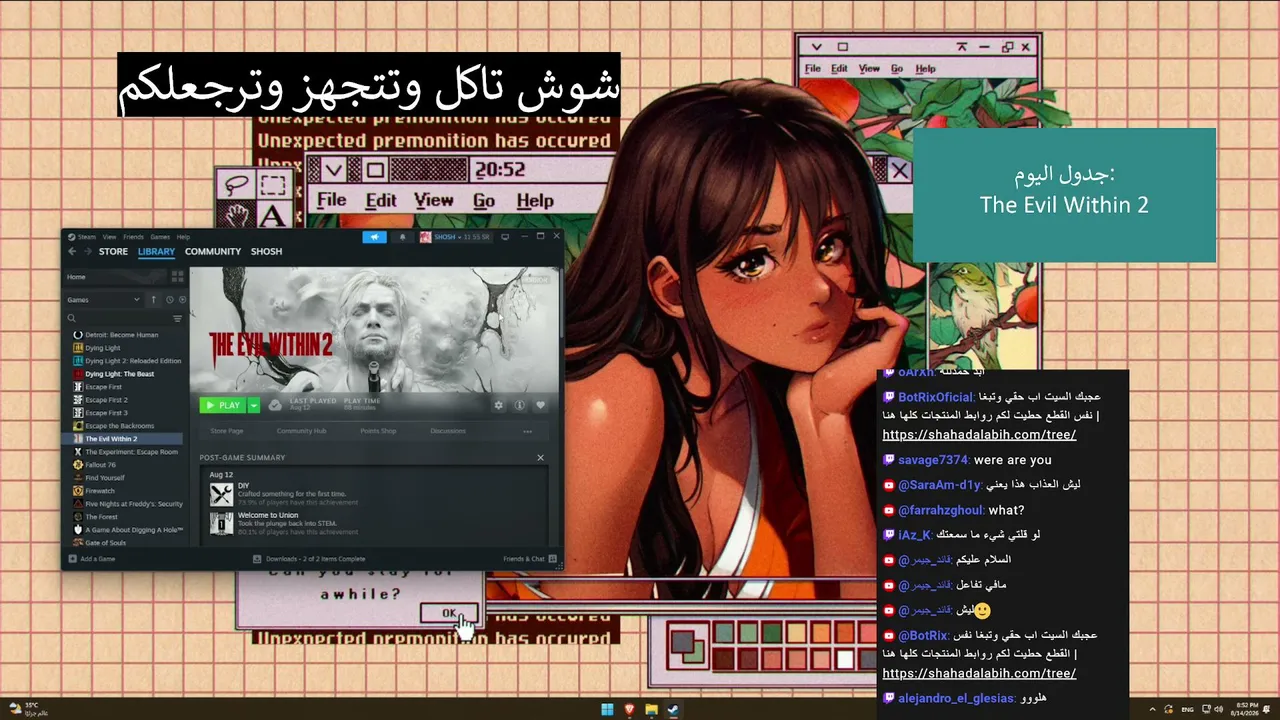Viewport: 1280px width, 720px height.
Task: Open the taskbar weather widget
Action: 28,709
